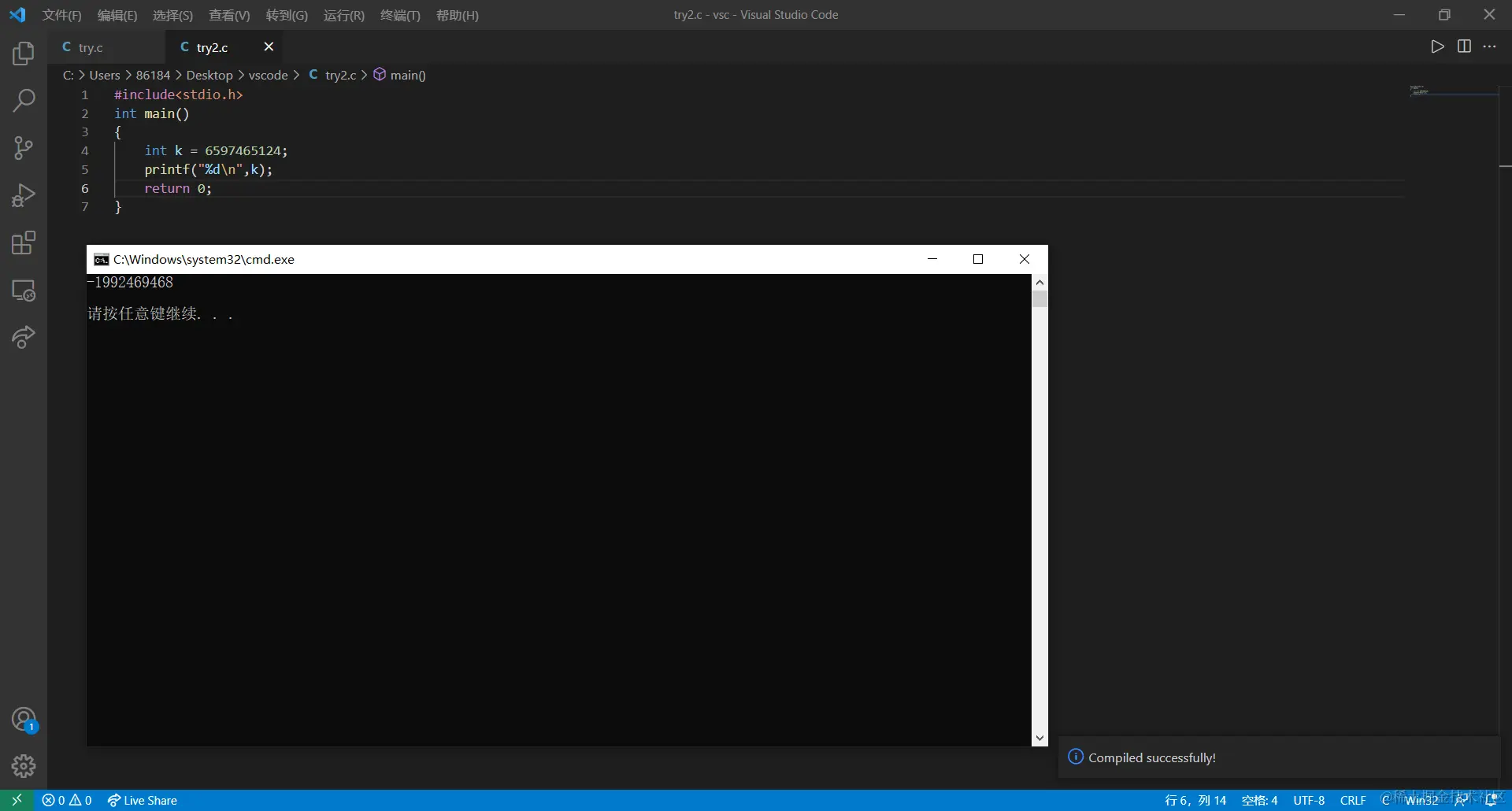1512x811 pixels.
Task: Show errors and warnings in status bar
Action: coord(67,800)
